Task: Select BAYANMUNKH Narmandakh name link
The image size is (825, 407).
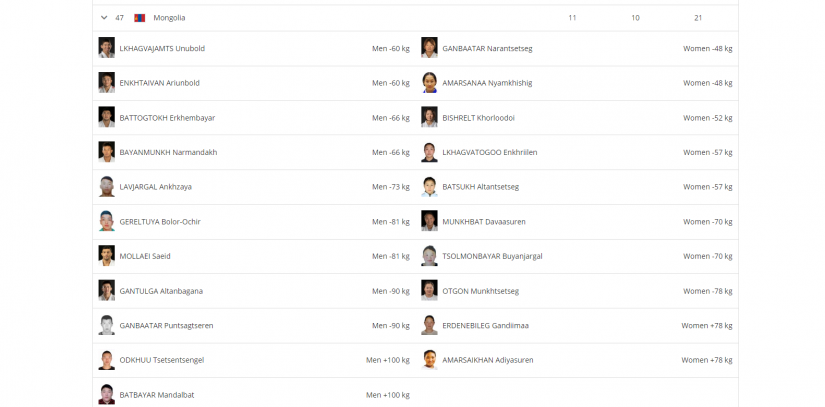Action: point(168,152)
